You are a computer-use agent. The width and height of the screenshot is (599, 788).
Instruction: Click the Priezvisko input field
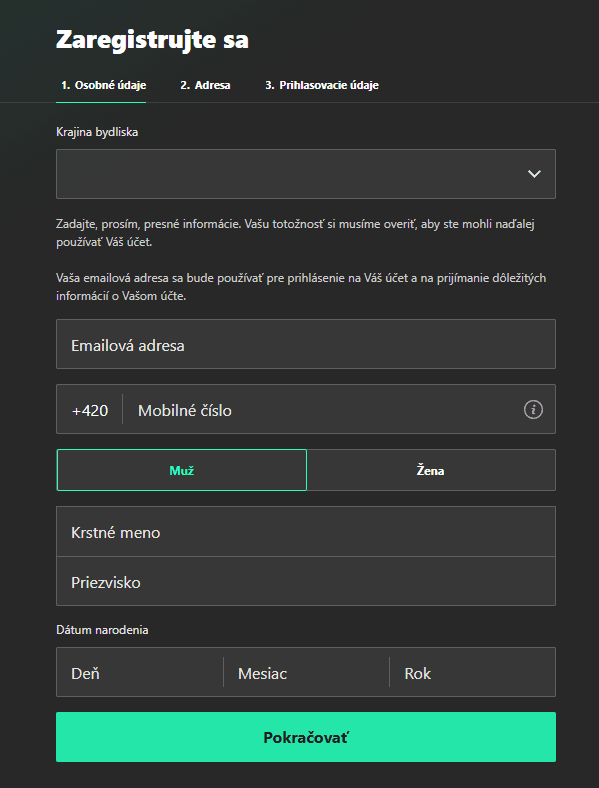point(306,581)
